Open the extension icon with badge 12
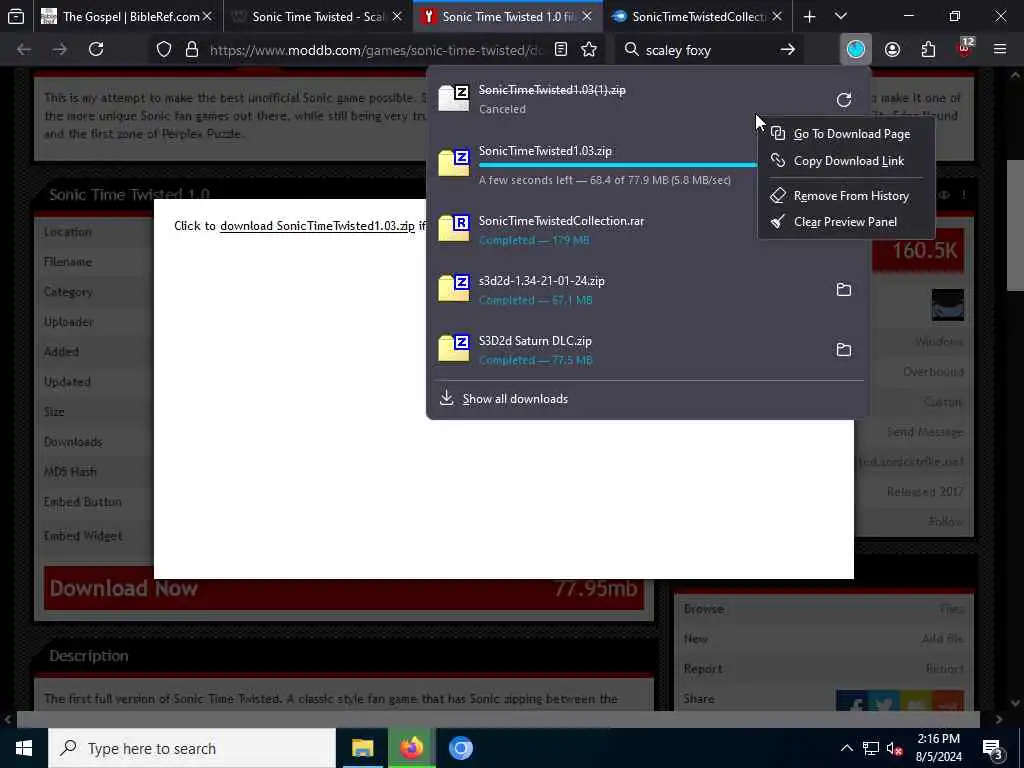The width and height of the screenshot is (1024, 768). (965, 48)
